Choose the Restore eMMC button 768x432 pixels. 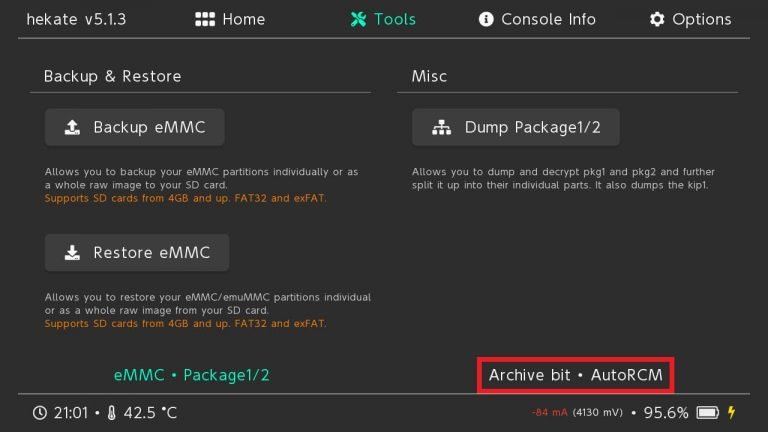137,253
